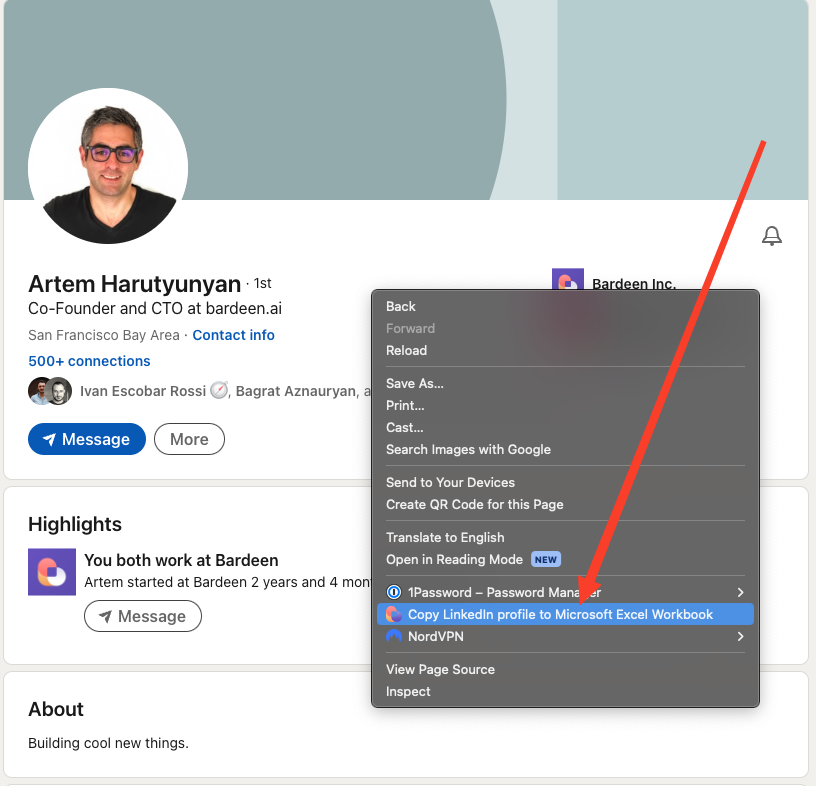This screenshot has height=786, width=816.
Task: Click the Bardeen icon in context menu
Action: pos(394,614)
